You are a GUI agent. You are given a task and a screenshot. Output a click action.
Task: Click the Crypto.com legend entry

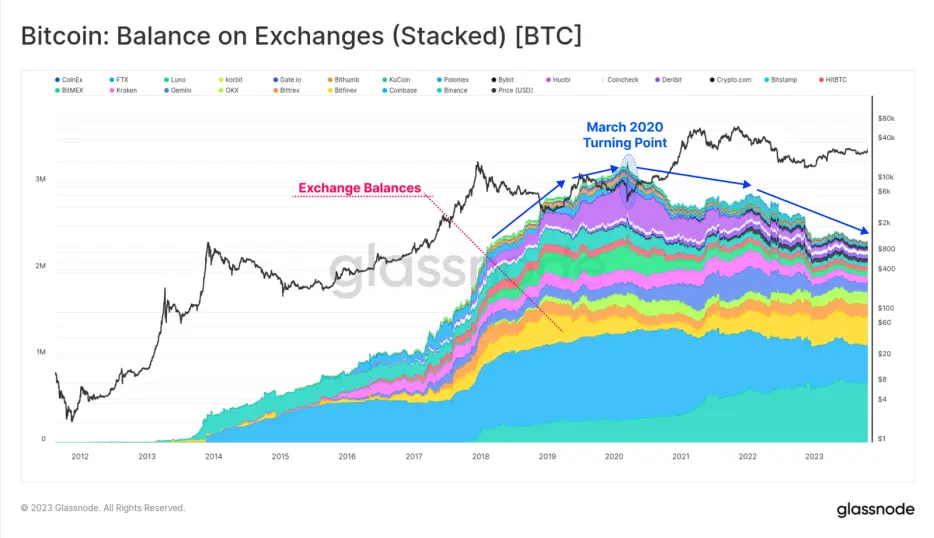point(730,80)
